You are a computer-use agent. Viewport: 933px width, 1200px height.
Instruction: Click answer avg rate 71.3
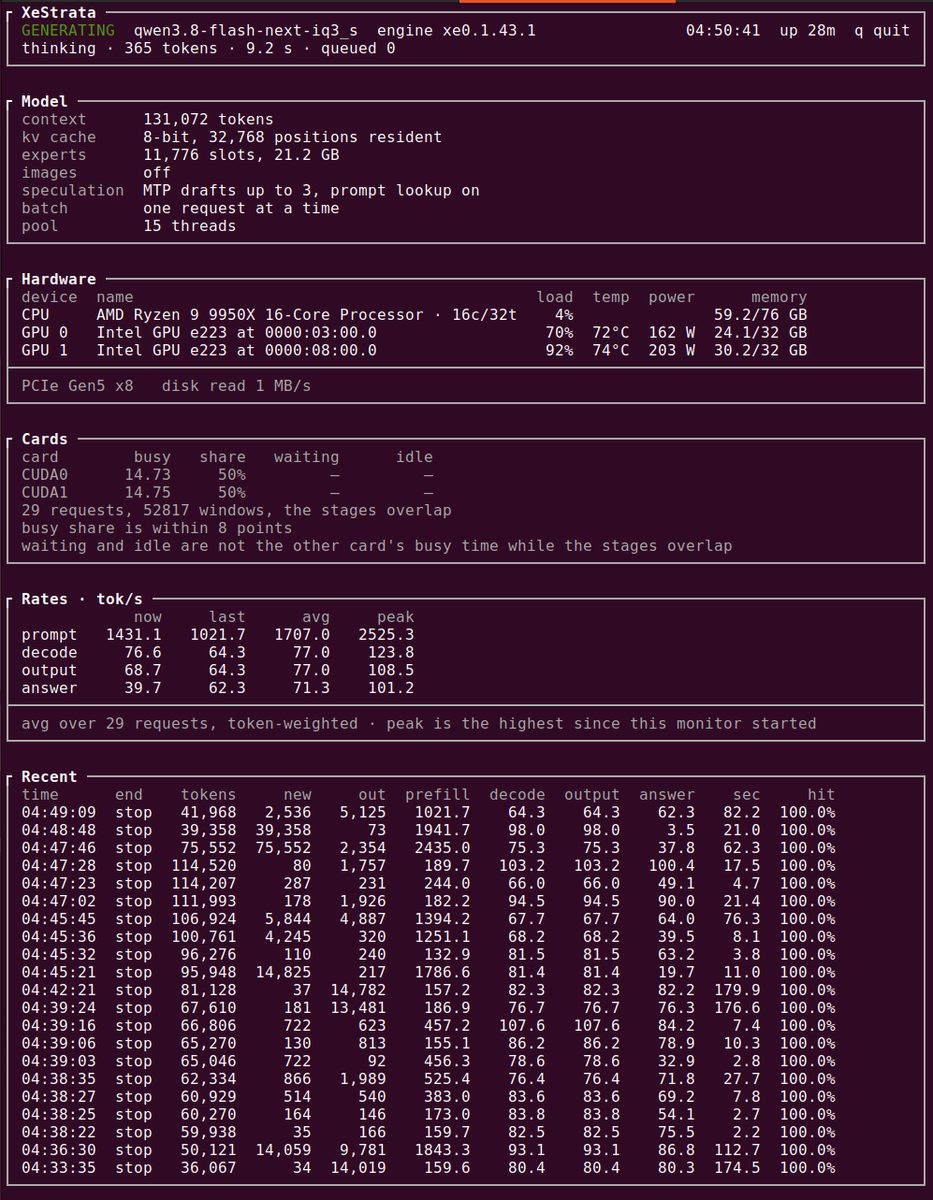click(x=311, y=688)
